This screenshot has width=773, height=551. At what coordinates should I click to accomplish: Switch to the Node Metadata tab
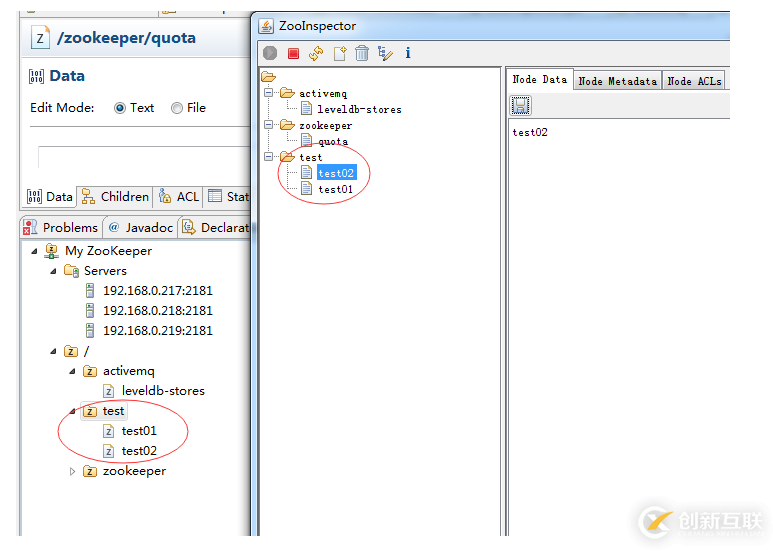click(617, 81)
